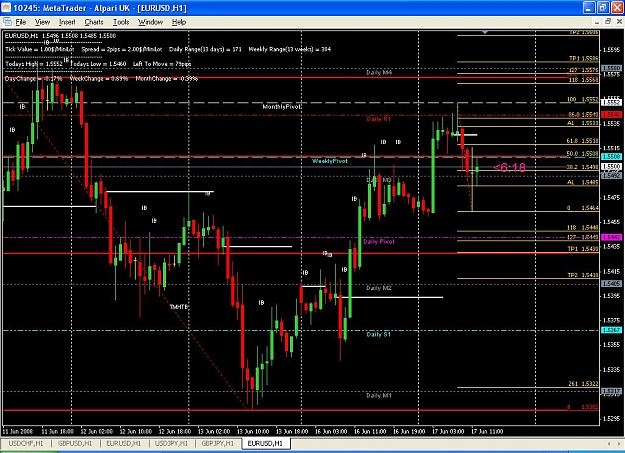The image size is (625, 453).
Task: Click the Daily S1 label
Action: 379,334
